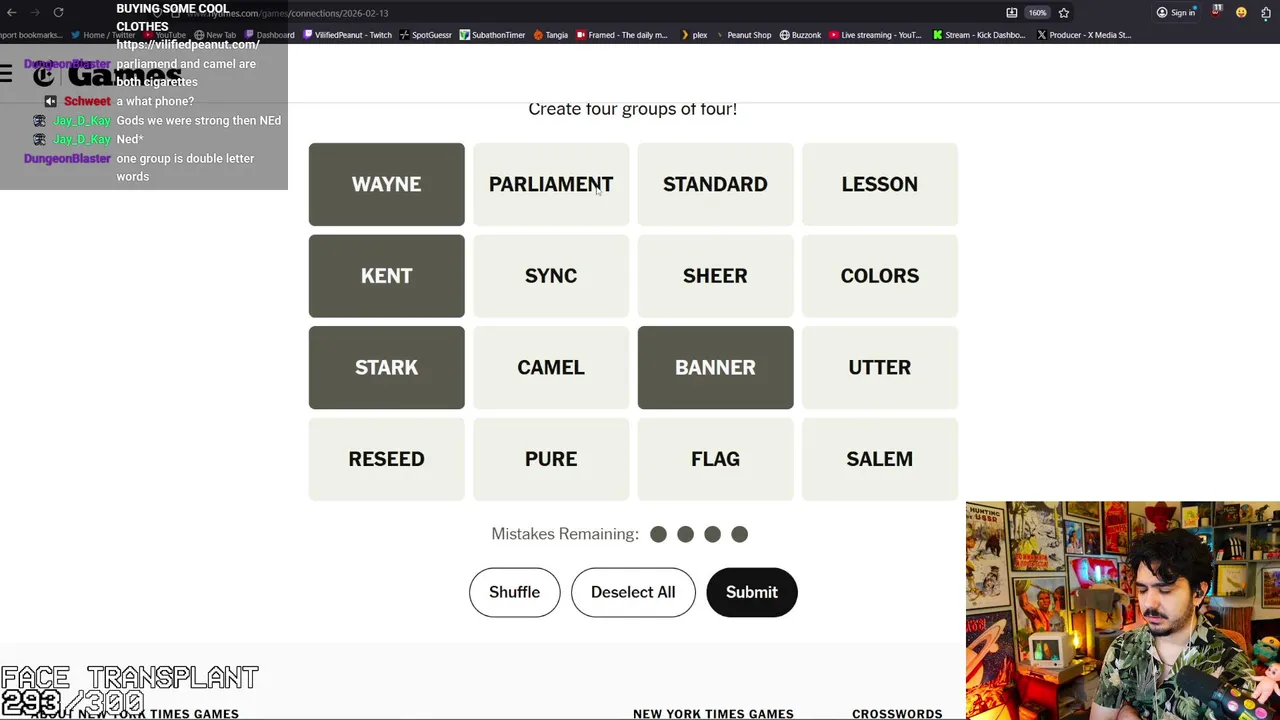
Task: Select the PARLIAMENT tile
Action: point(551,184)
